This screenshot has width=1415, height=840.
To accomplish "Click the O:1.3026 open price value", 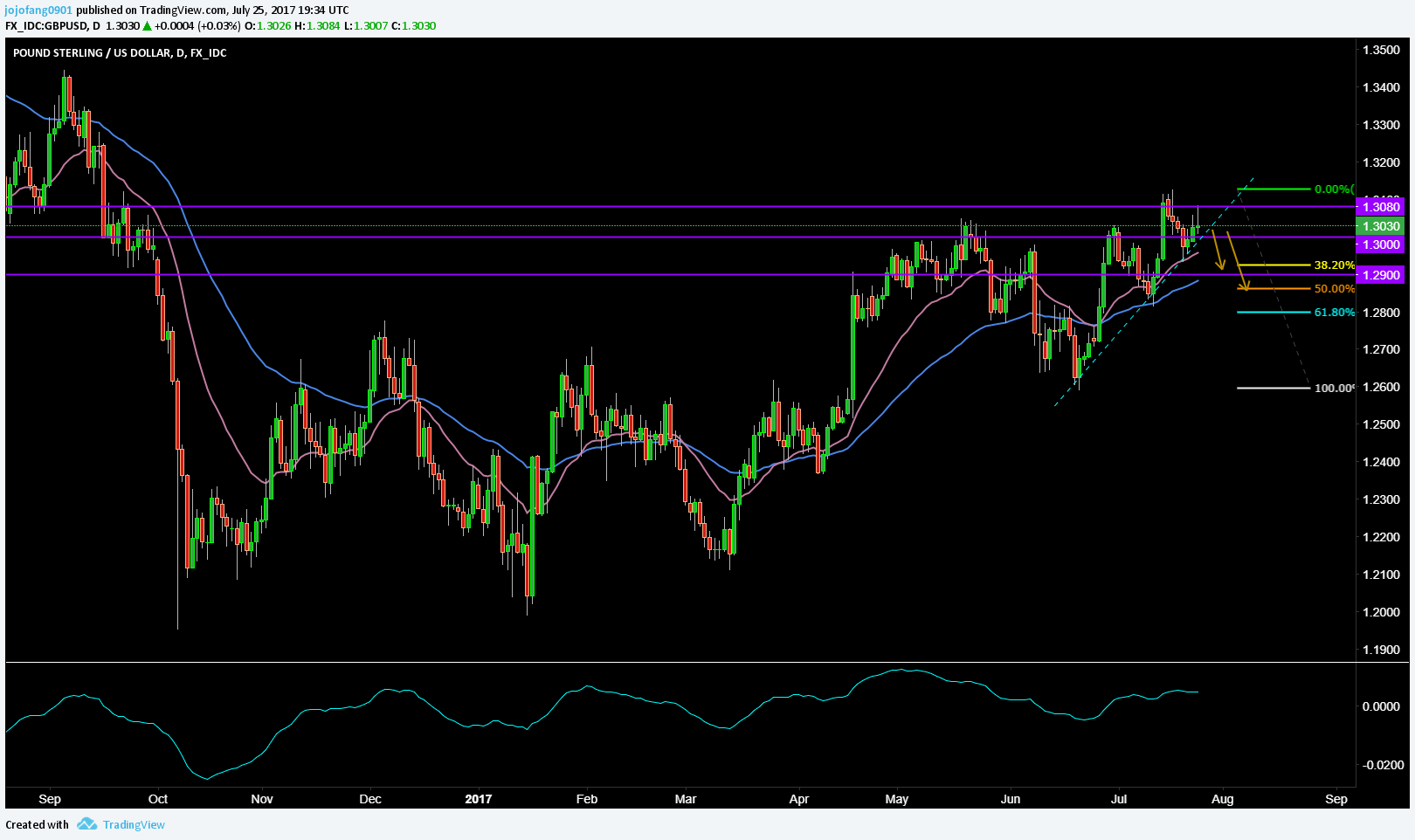I will pos(268,25).
